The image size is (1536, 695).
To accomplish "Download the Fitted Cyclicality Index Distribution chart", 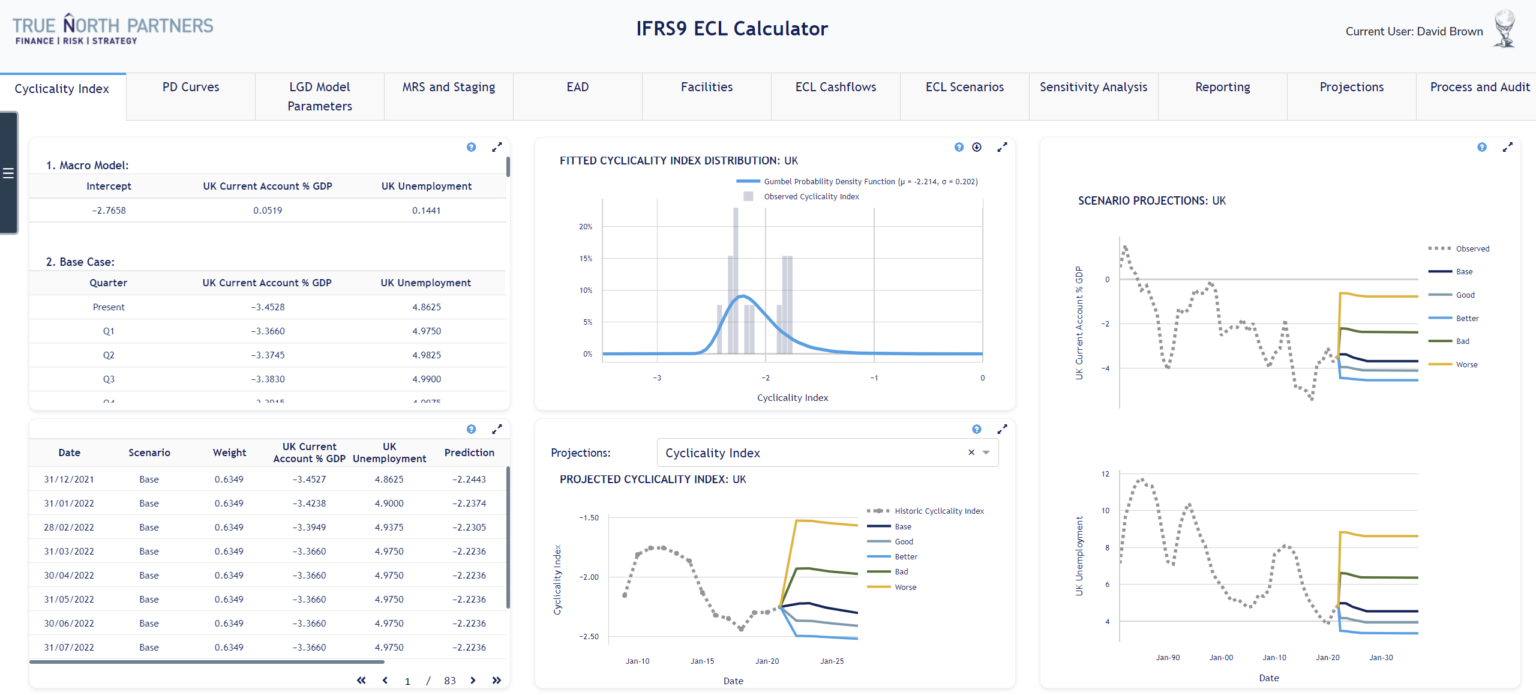I will point(977,147).
